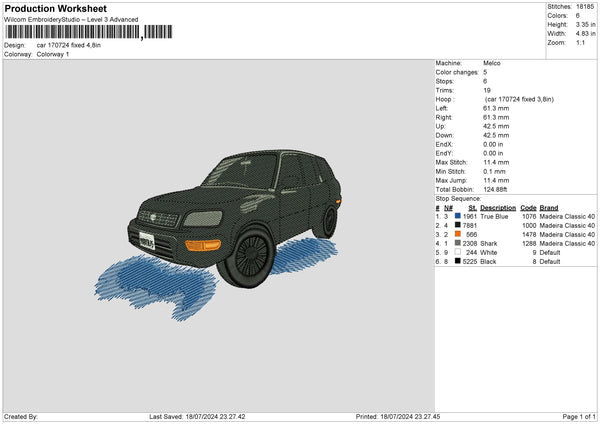Click the Max Jump value '11.4 mm'
Viewport: 600px width, 424px height.
coord(496,180)
